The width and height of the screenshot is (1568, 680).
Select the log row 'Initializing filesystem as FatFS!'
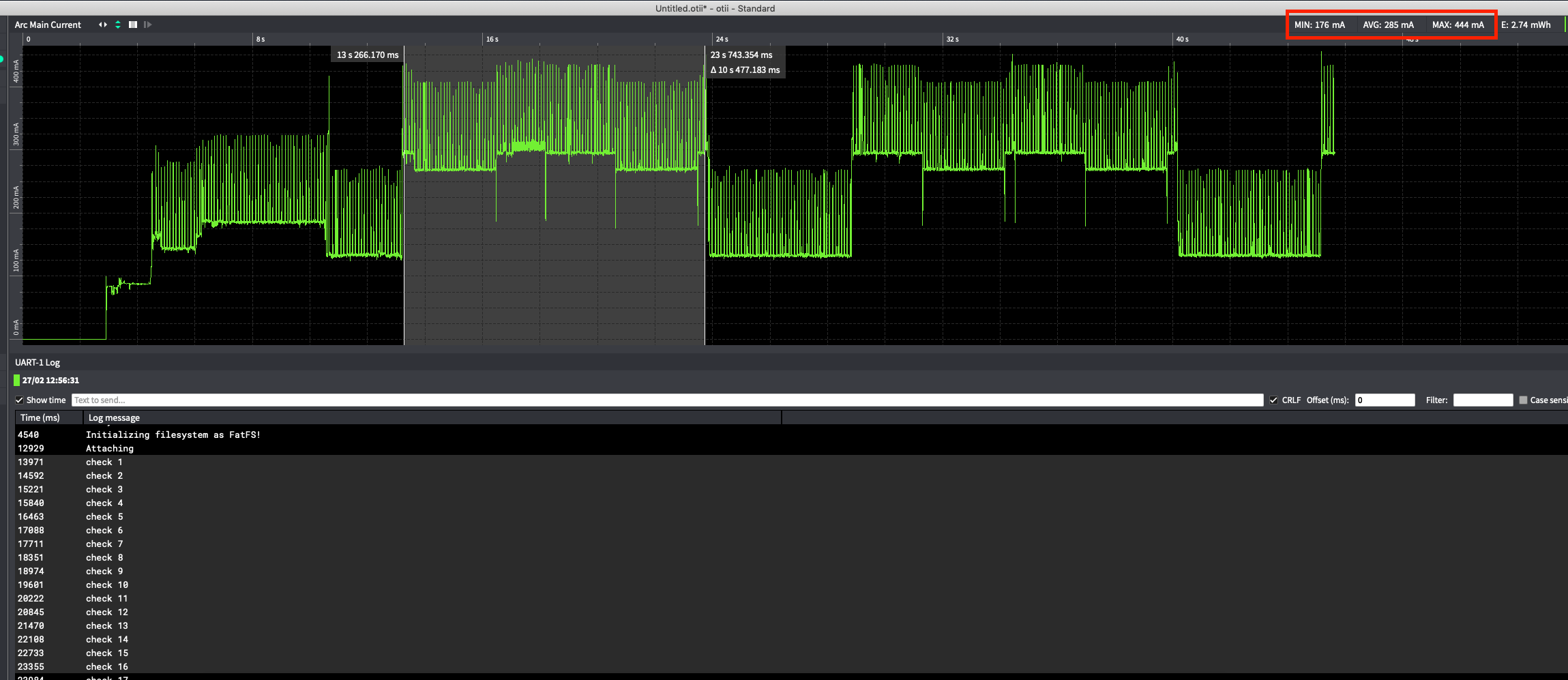click(x=791, y=434)
